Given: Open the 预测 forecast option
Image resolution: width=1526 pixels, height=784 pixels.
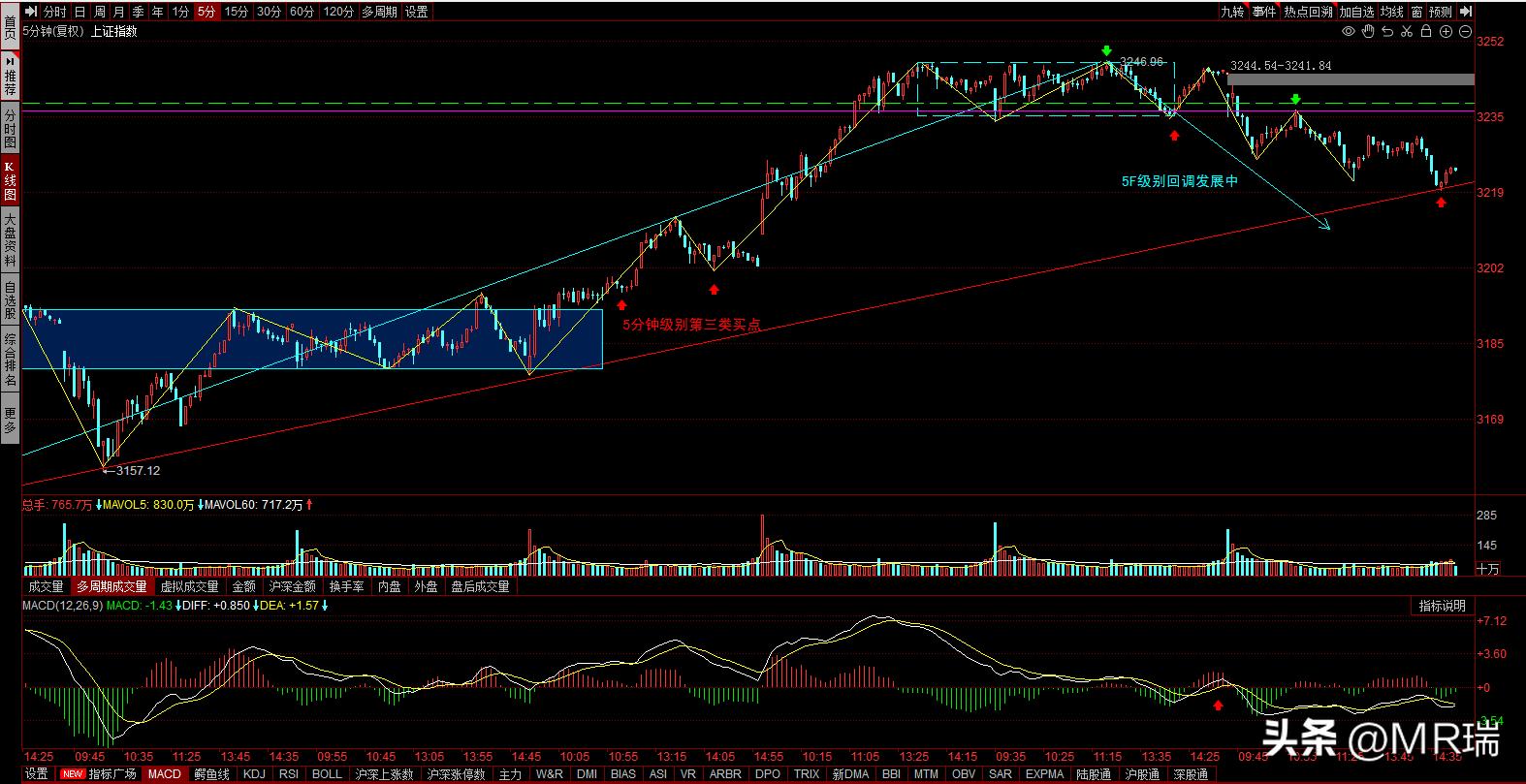Looking at the screenshot, I should [x=1441, y=12].
